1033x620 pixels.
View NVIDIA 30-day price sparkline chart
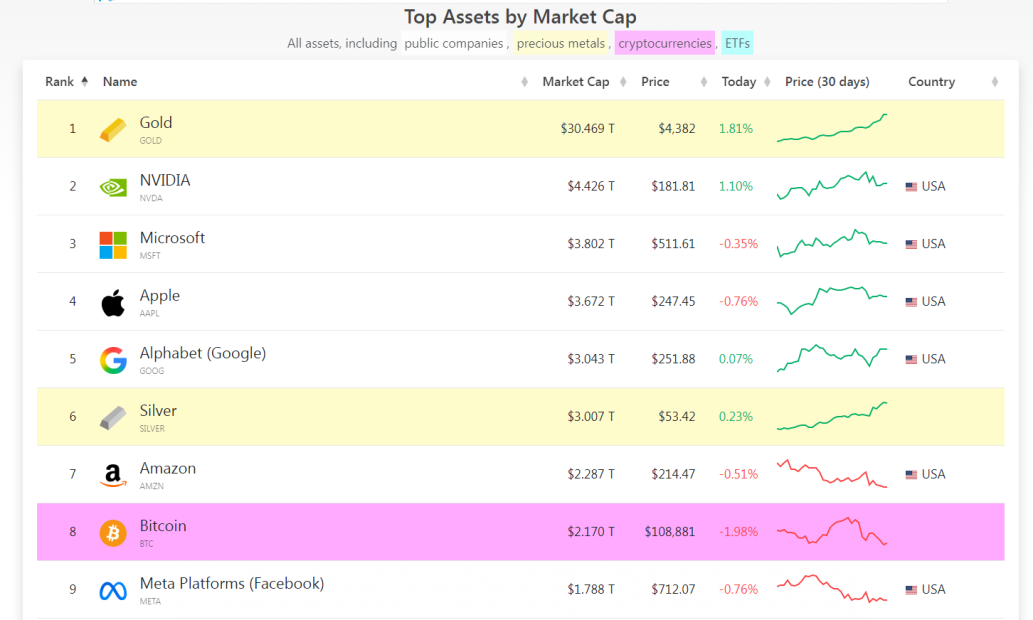[x=831, y=186]
